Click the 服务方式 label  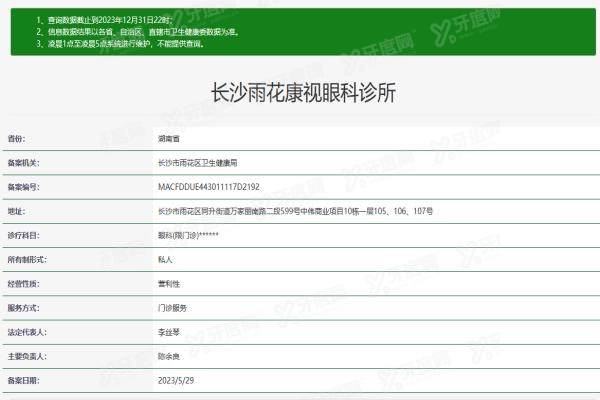coord(23,308)
